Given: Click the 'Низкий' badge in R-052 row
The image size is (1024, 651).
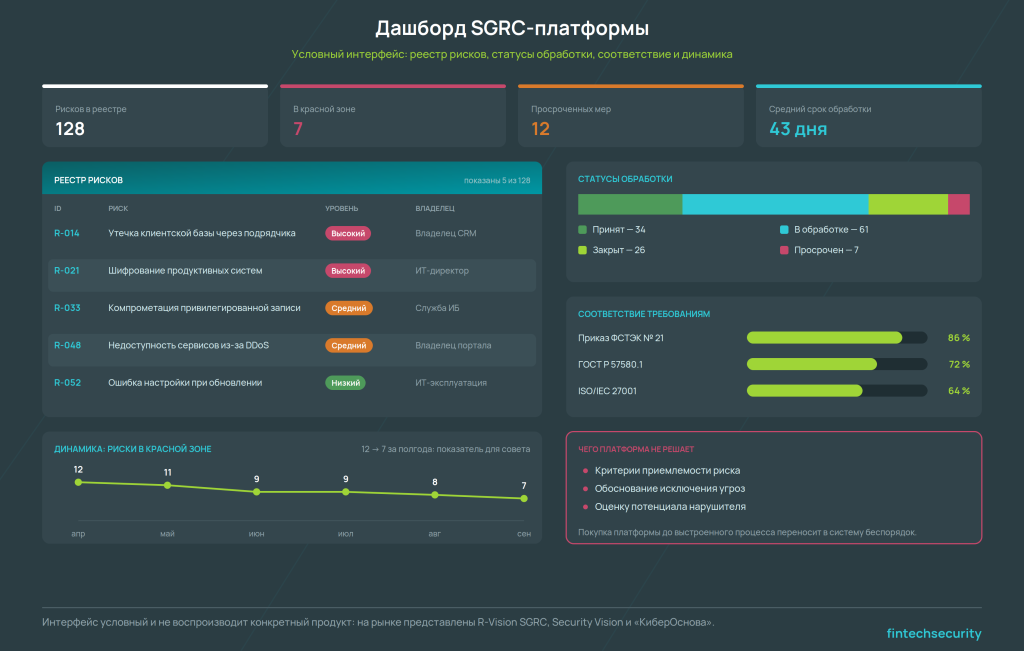Looking at the screenshot, I should tap(345, 383).
